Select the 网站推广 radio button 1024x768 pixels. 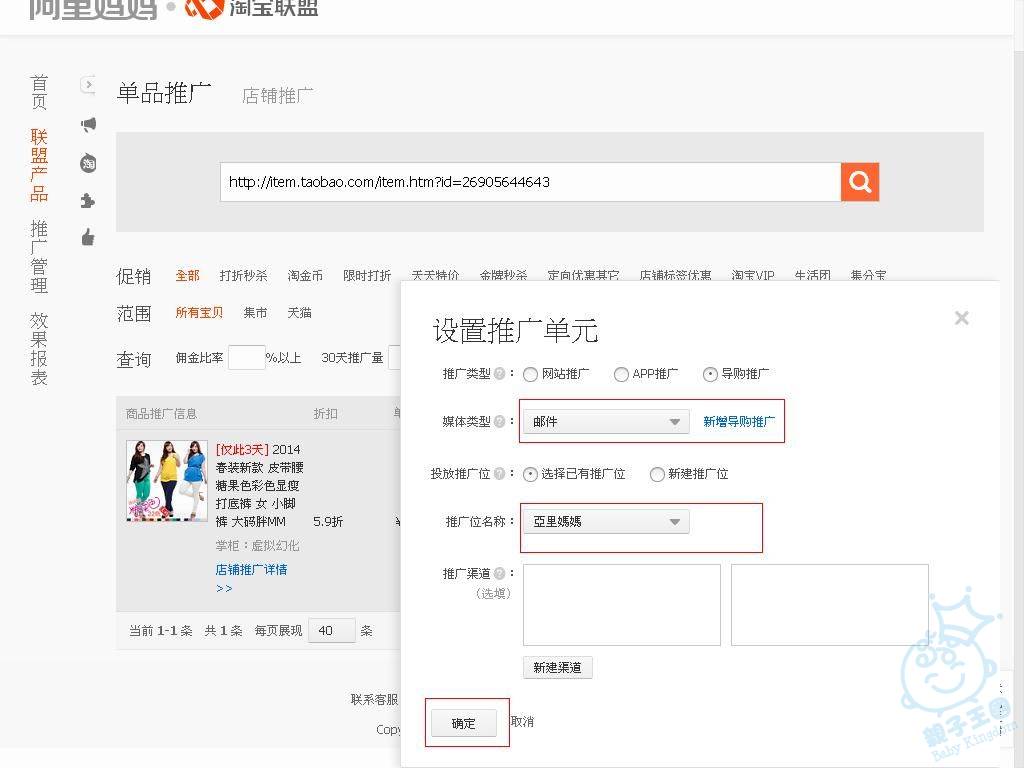coord(530,374)
